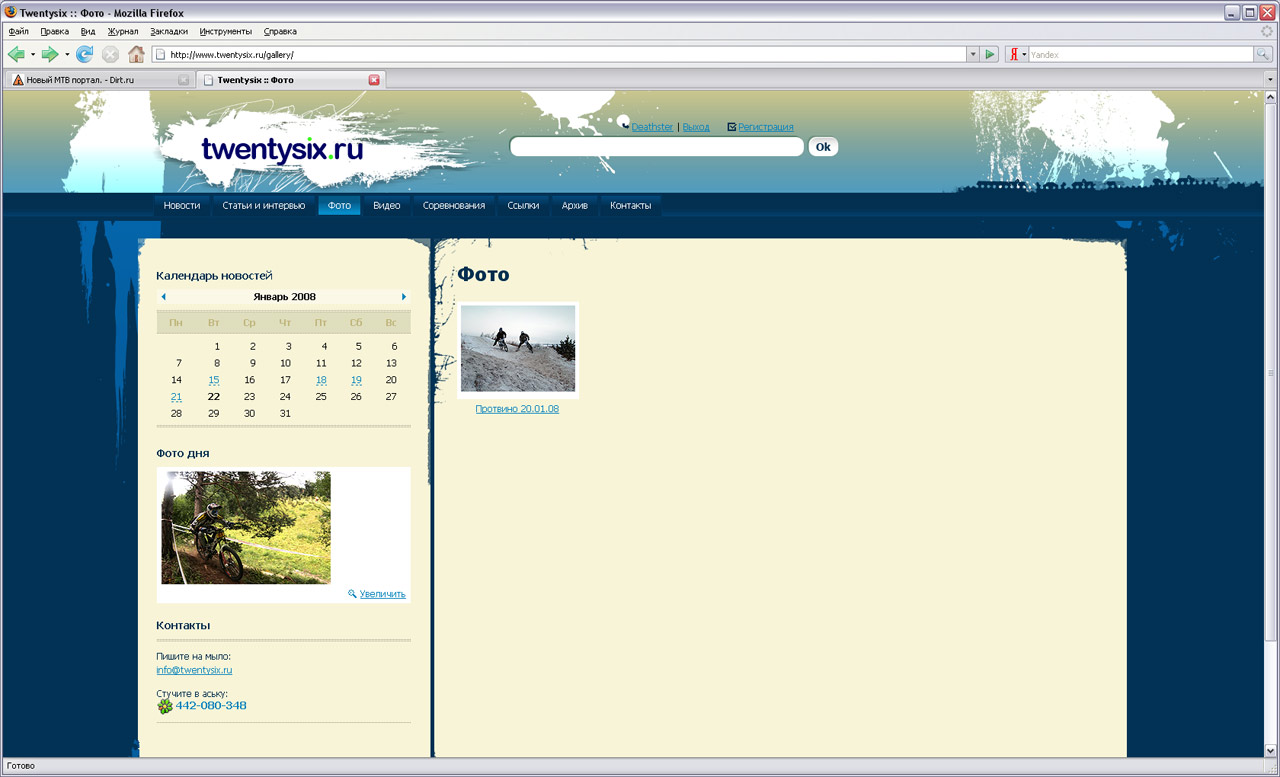
Task: Open the Ссылки site section
Action: click(x=523, y=206)
